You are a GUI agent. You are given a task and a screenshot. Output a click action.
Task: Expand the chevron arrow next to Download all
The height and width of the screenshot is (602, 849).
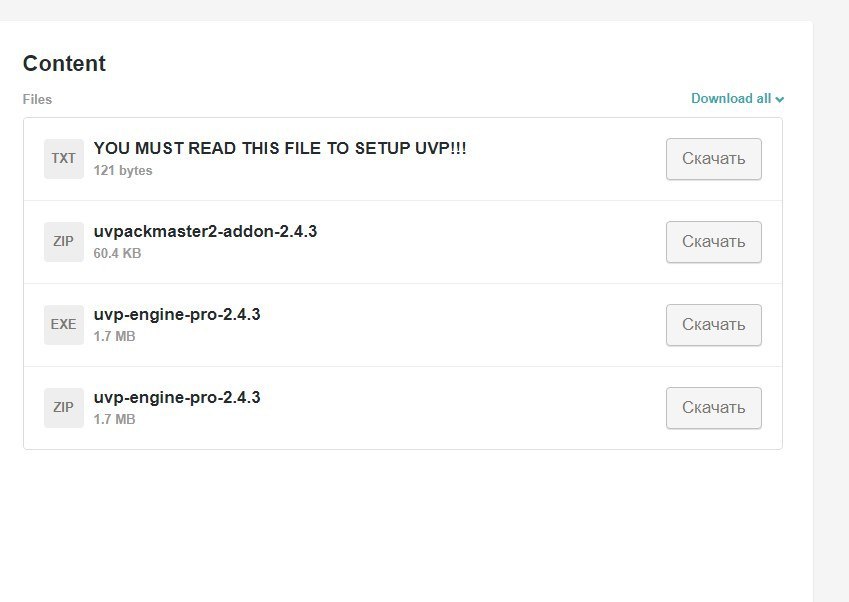pyautogui.click(x=780, y=100)
